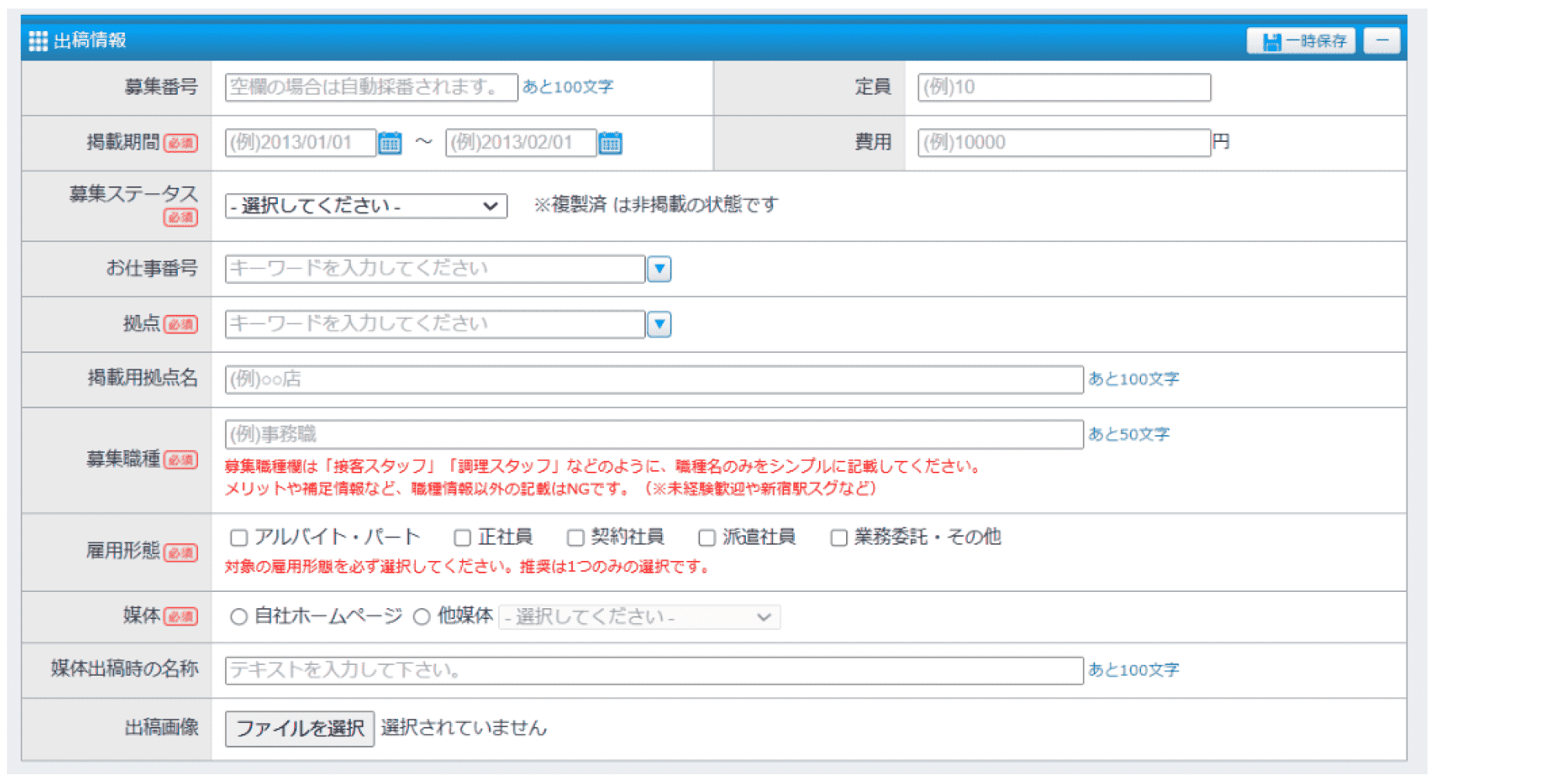Click the 募集番号 input field
The width and height of the screenshot is (1568, 782).
click(x=370, y=87)
